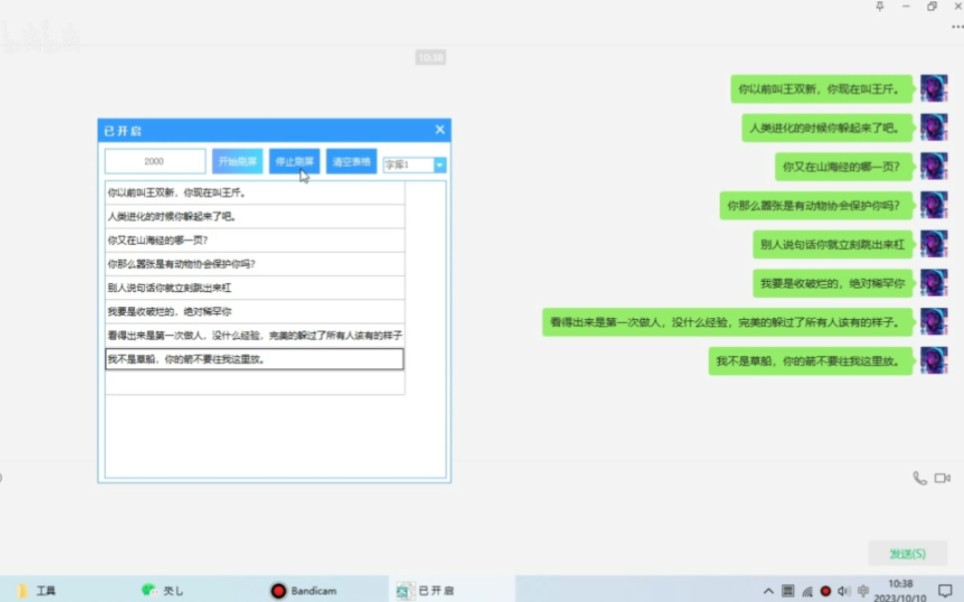Screen dimensions: 964x602
Task: Open the 已开启 app from the taskbar
Action: (x=420, y=590)
